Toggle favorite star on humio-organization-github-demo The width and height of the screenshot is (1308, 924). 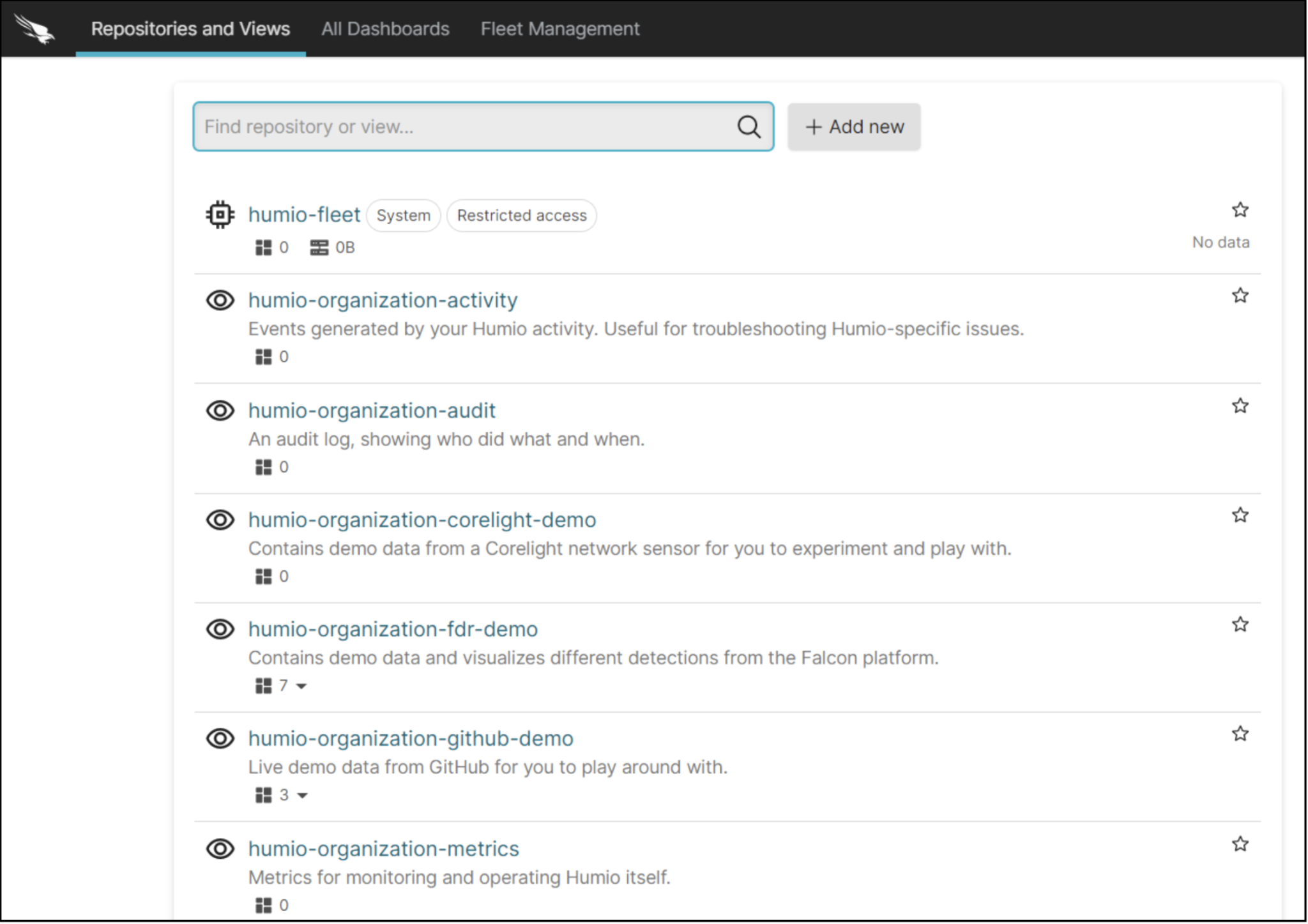(1240, 734)
